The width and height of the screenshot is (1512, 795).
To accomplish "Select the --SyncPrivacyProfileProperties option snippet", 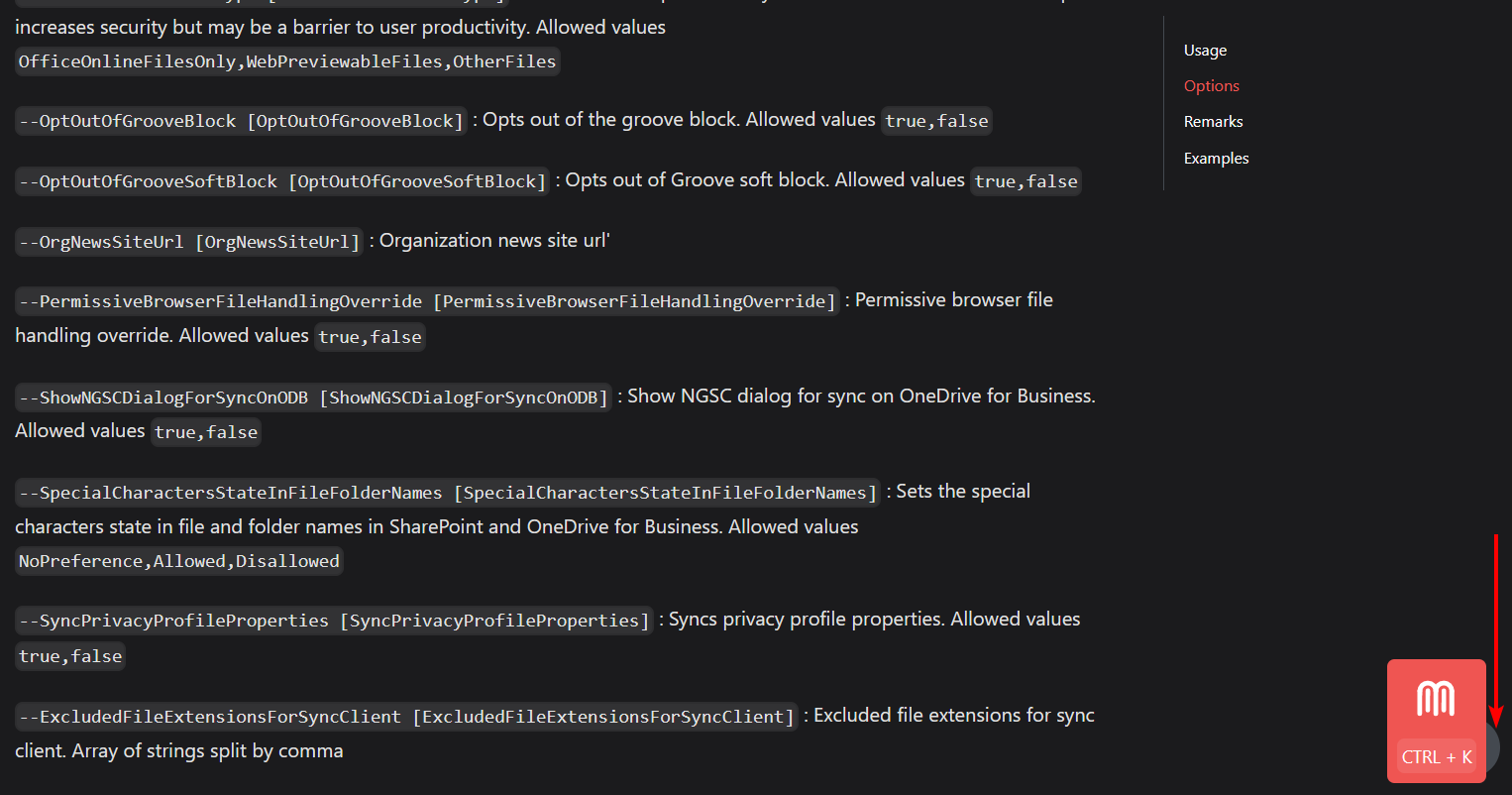I will point(333,620).
